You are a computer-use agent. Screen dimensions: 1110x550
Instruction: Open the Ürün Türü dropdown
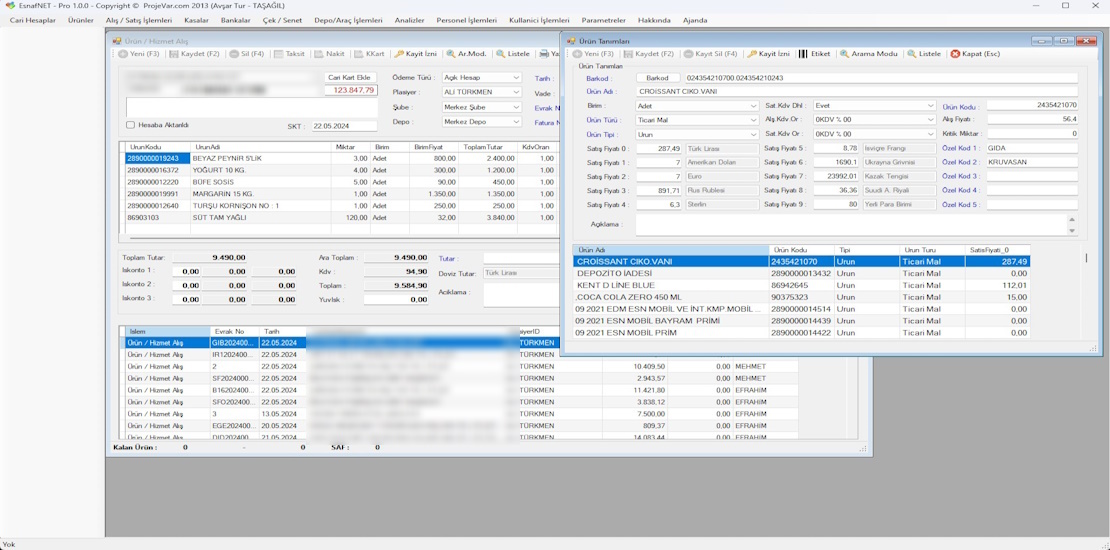tap(697, 120)
